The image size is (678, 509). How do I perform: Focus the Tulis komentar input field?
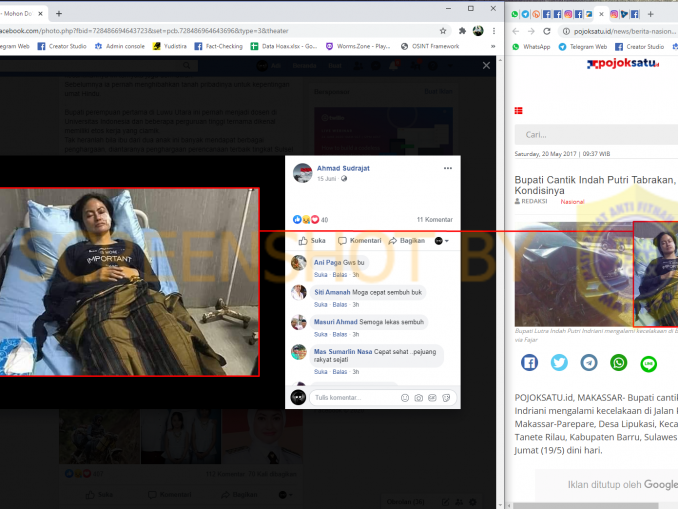(355, 398)
